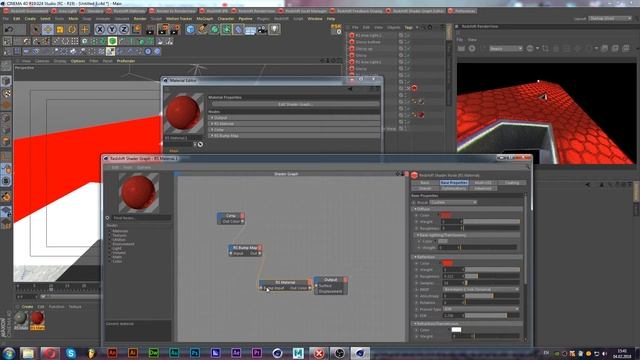Click the Anisotropy slider bar
This screenshot has height=360, width=640.
click(x=492, y=296)
